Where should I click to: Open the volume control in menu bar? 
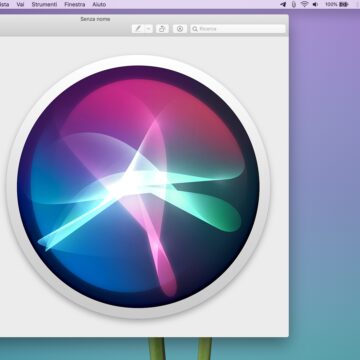tap(315, 4)
